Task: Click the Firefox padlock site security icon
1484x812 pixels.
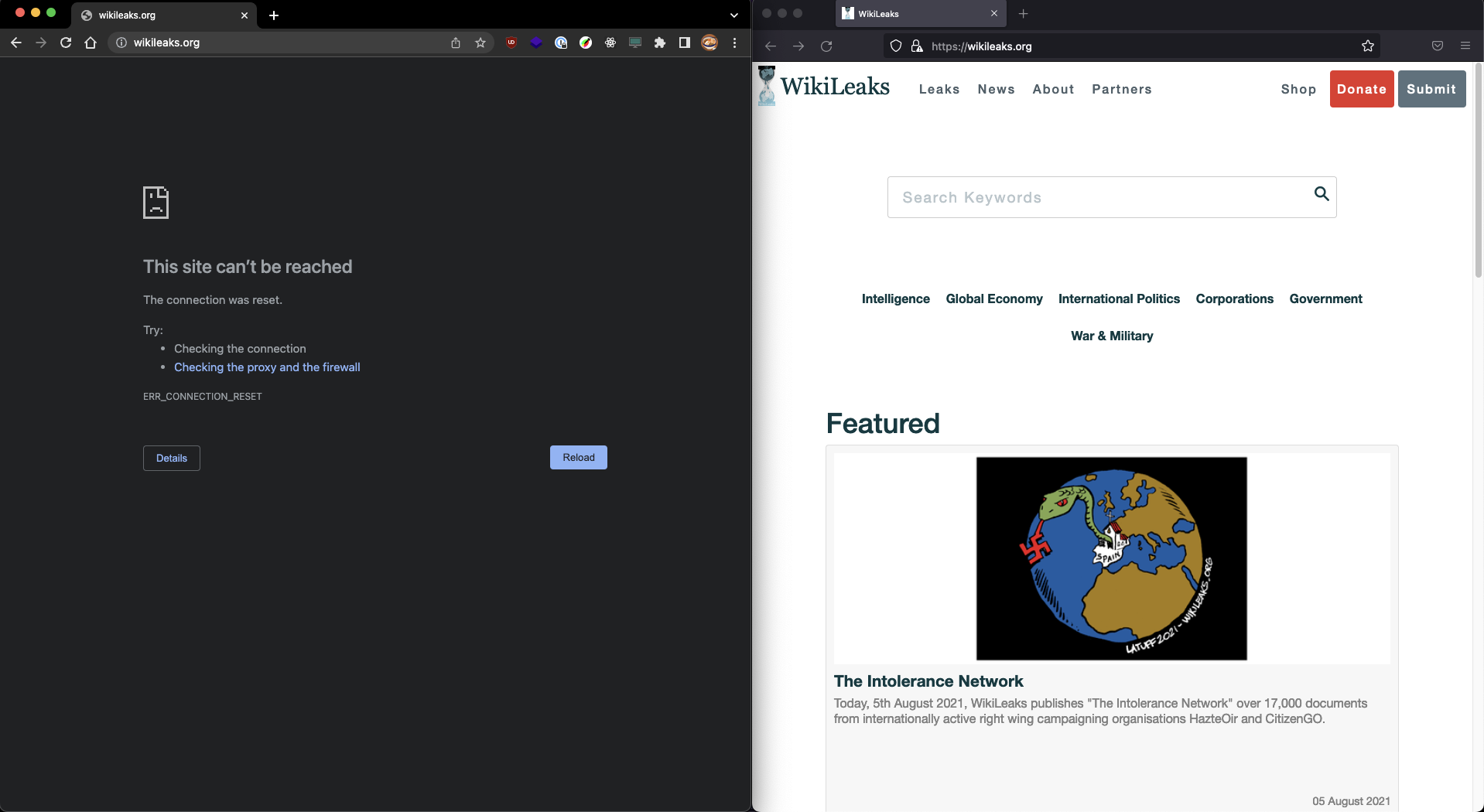Action: click(917, 46)
